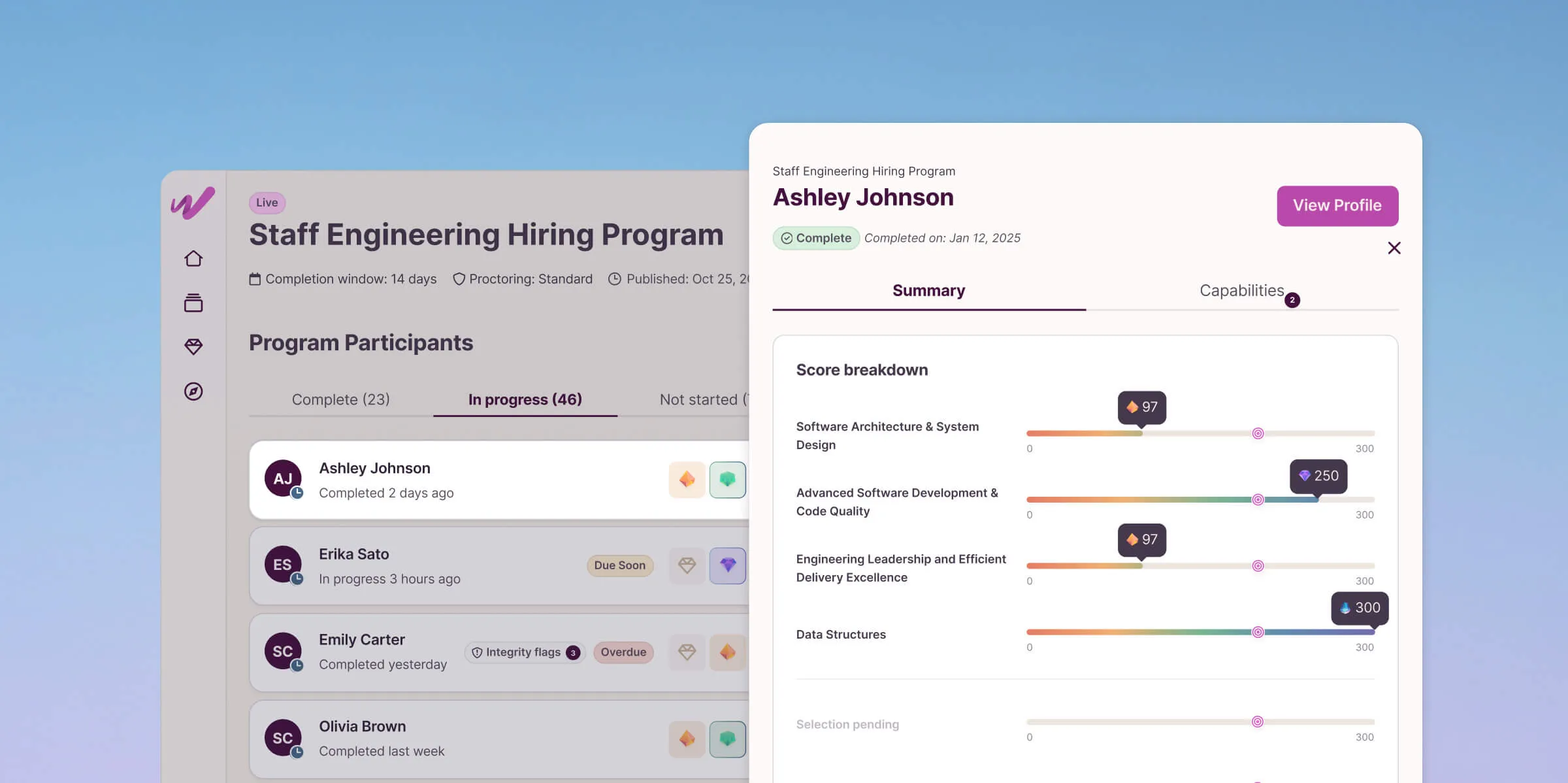Click Ashley Johnson's orange gem badge
The width and height of the screenshot is (1568, 783).
(687, 480)
